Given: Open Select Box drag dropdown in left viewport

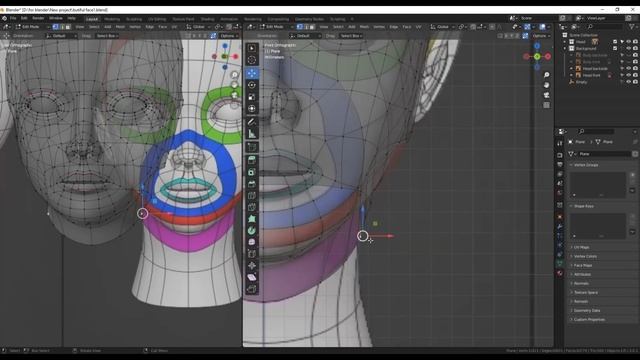Looking at the screenshot, I should click(107, 36).
